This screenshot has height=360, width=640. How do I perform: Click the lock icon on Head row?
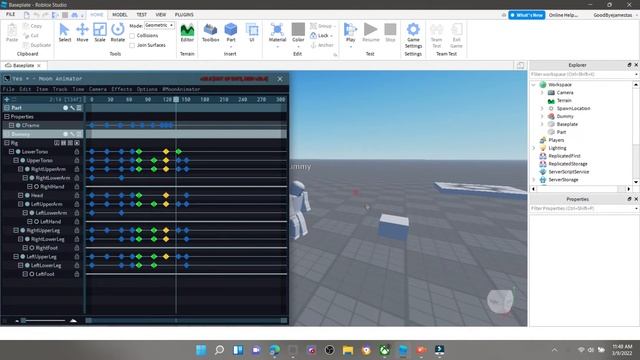pos(77,195)
